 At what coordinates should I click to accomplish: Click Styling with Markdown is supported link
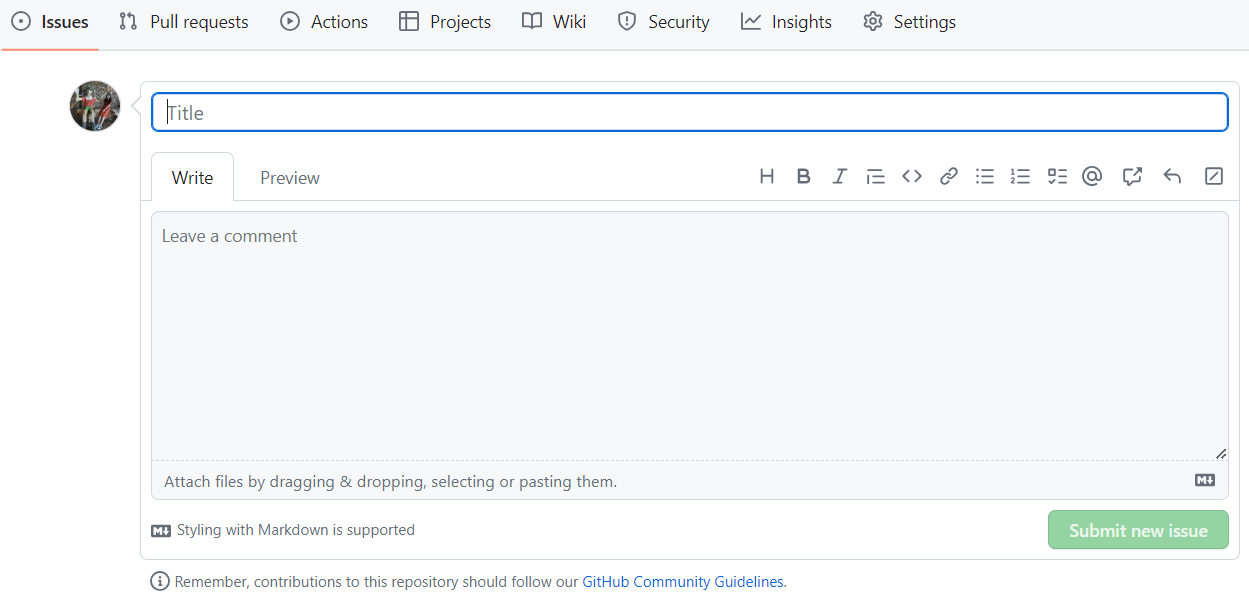click(283, 530)
